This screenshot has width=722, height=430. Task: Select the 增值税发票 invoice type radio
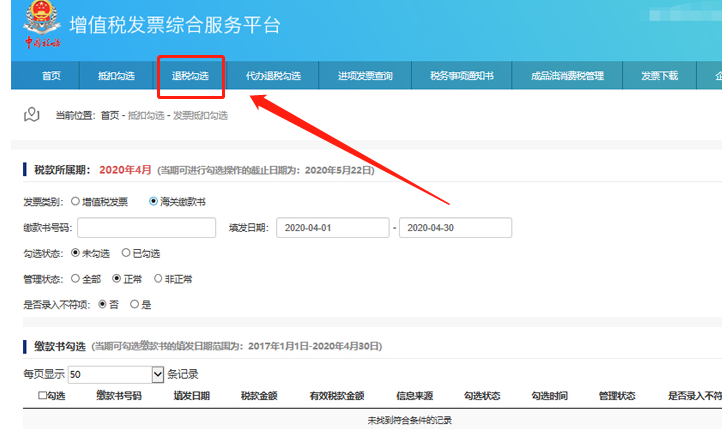point(76,202)
